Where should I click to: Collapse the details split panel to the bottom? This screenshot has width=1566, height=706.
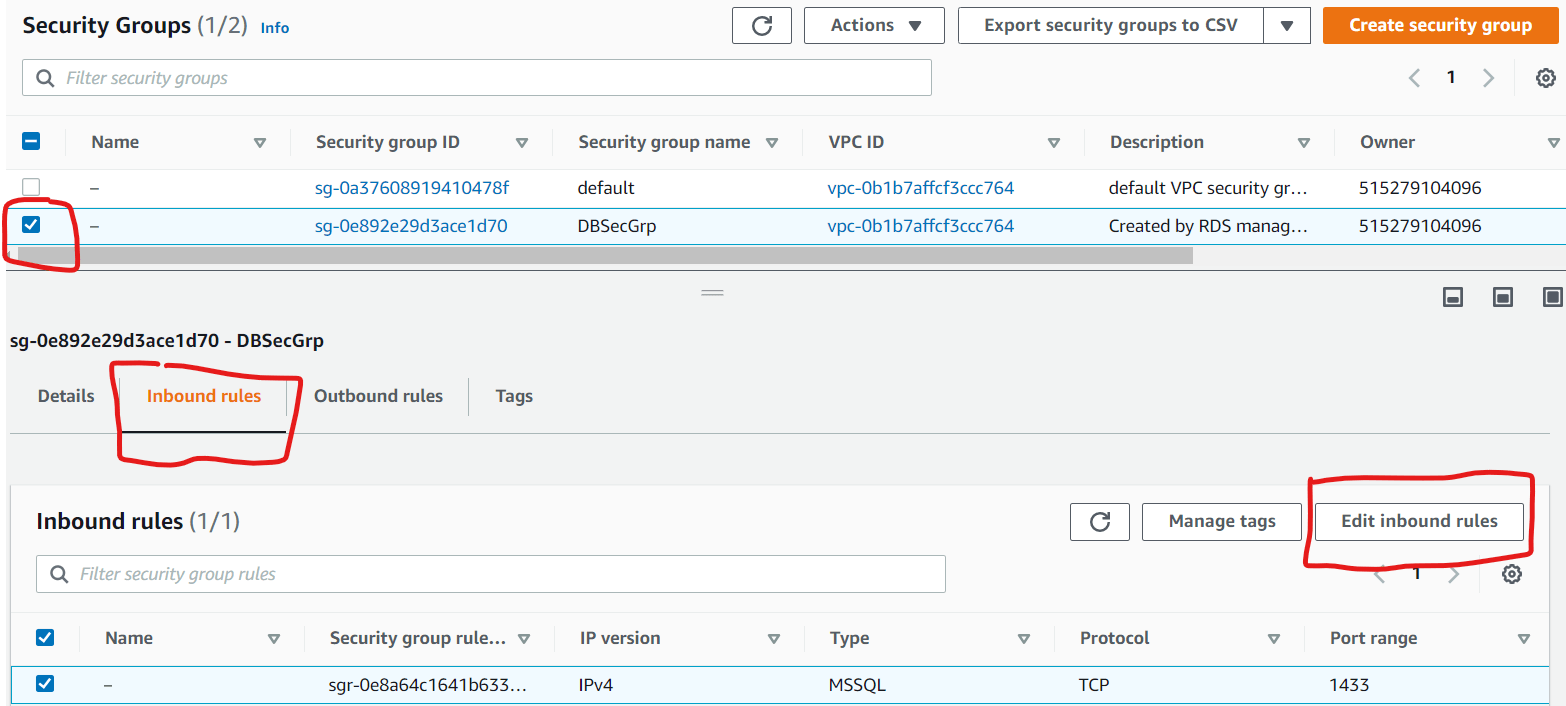pyautogui.click(x=1454, y=297)
